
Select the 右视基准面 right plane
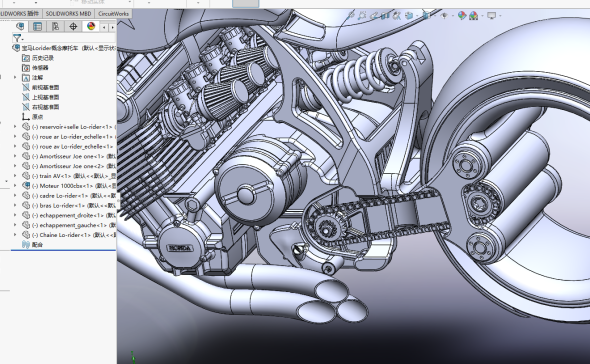click(x=41, y=107)
